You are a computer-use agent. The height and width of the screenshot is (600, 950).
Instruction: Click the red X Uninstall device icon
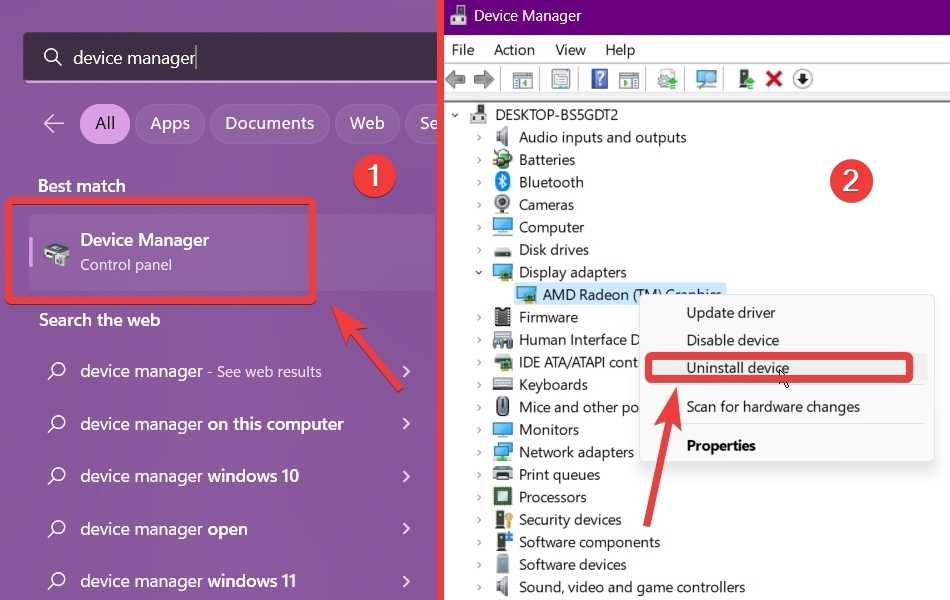coord(774,79)
